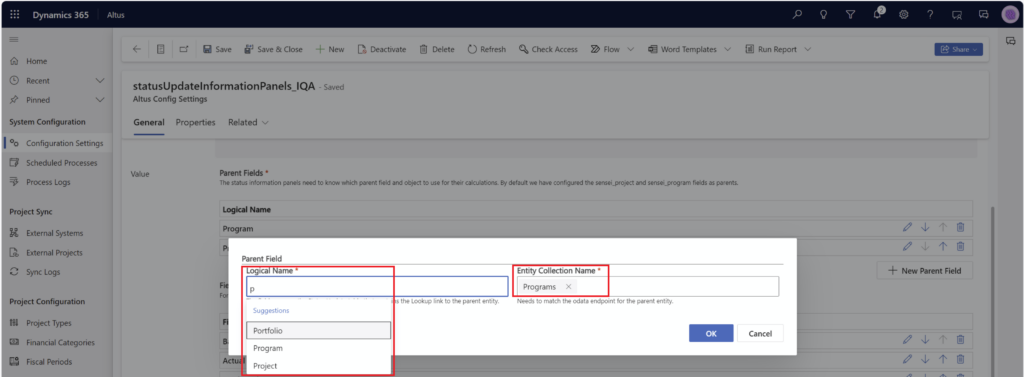Move the Program row down
1024x377 pixels.
[x=925, y=227]
